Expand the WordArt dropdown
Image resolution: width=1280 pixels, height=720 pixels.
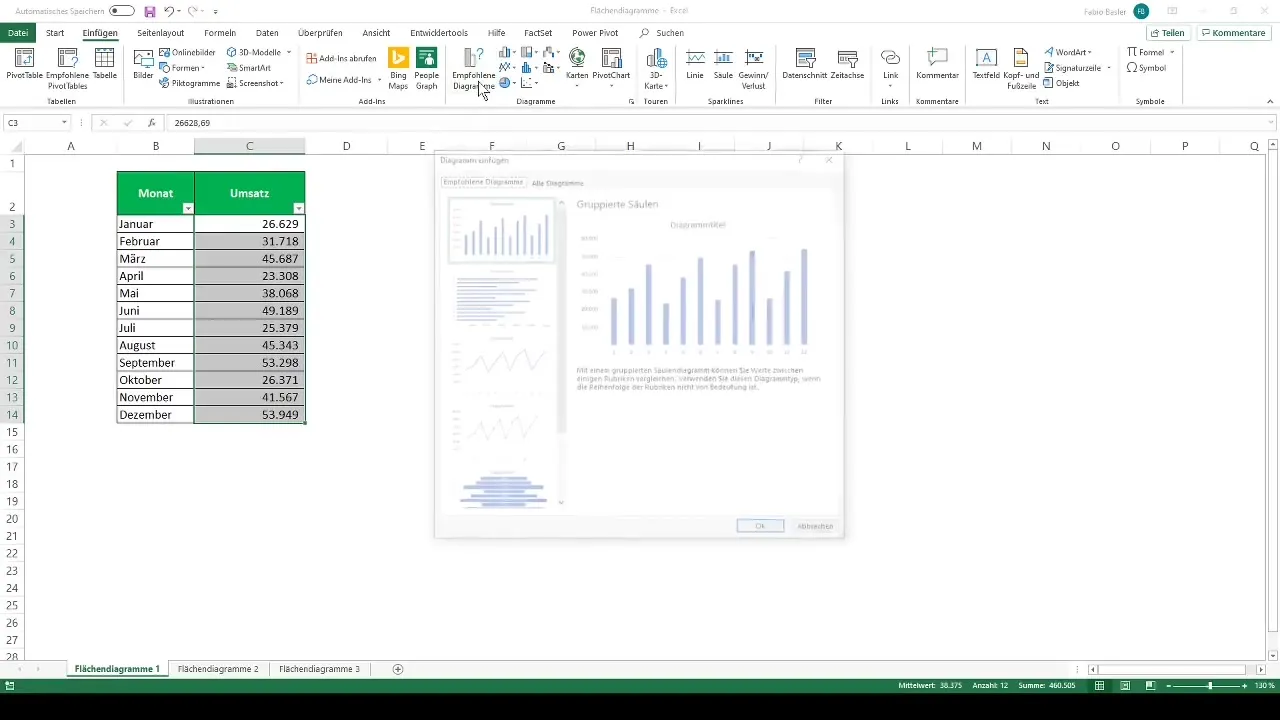click(x=1090, y=52)
